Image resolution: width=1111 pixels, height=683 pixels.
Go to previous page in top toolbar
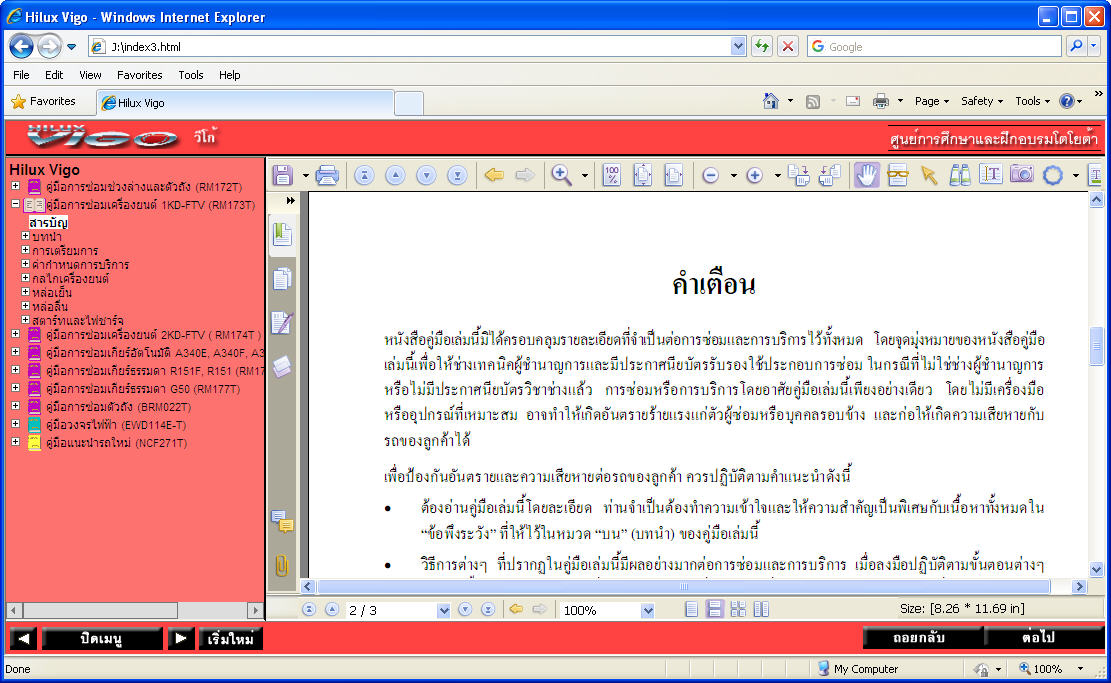pos(395,175)
